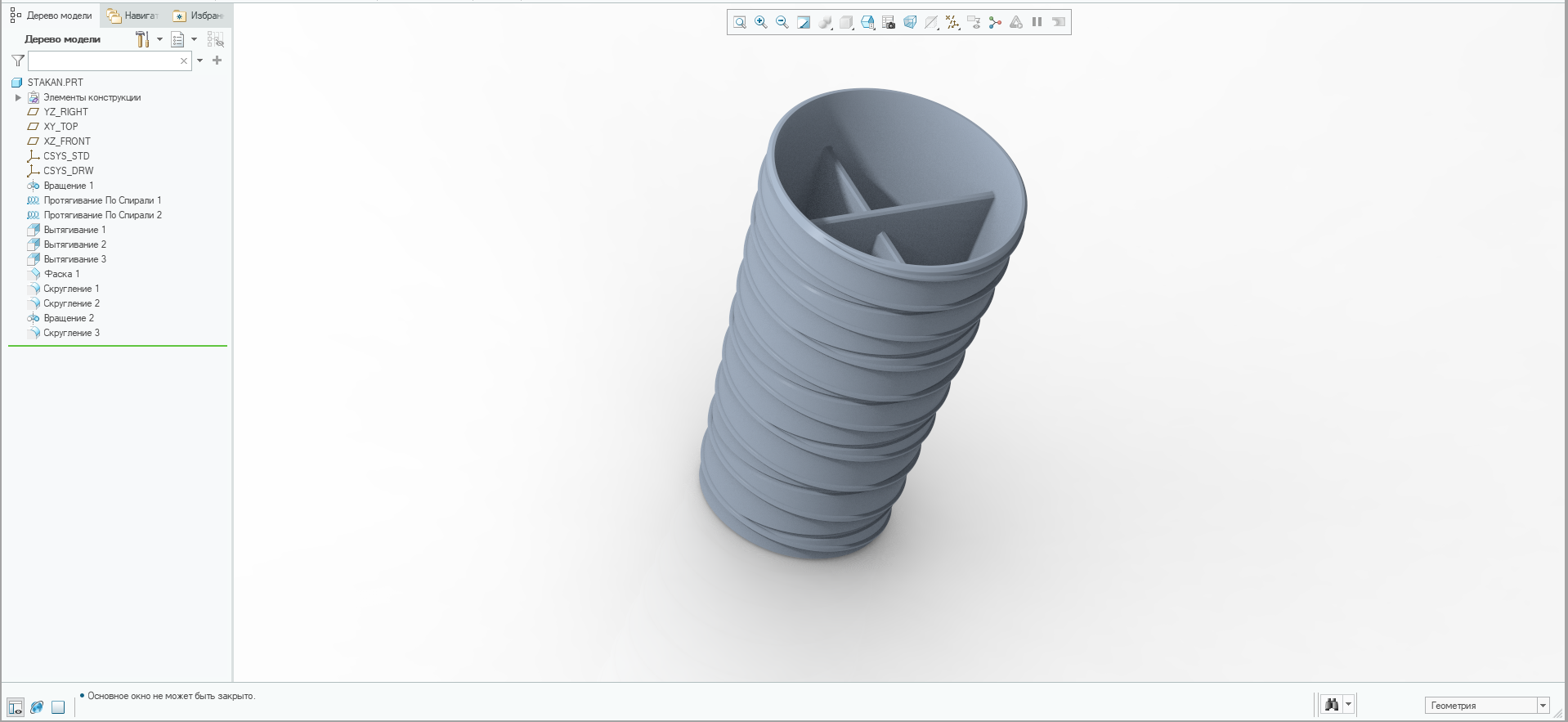This screenshot has width=1568, height=722.
Task: Click the Zoom In magnifier icon
Action: tap(761, 23)
